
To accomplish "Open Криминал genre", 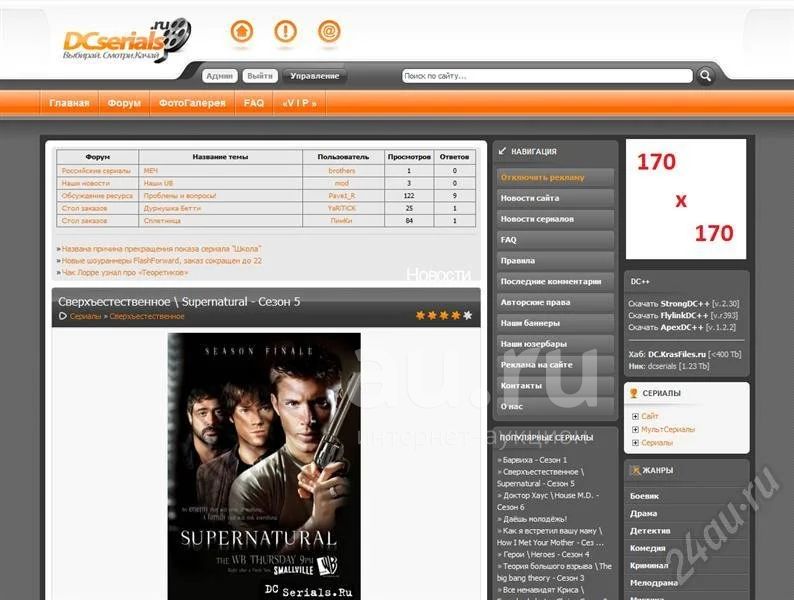I will pos(649,565).
